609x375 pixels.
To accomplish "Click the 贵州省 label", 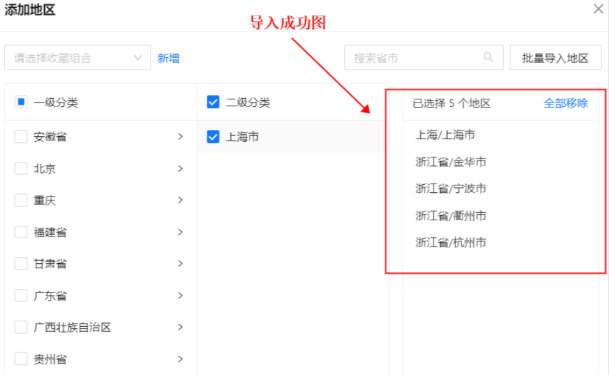I will 50,359.
